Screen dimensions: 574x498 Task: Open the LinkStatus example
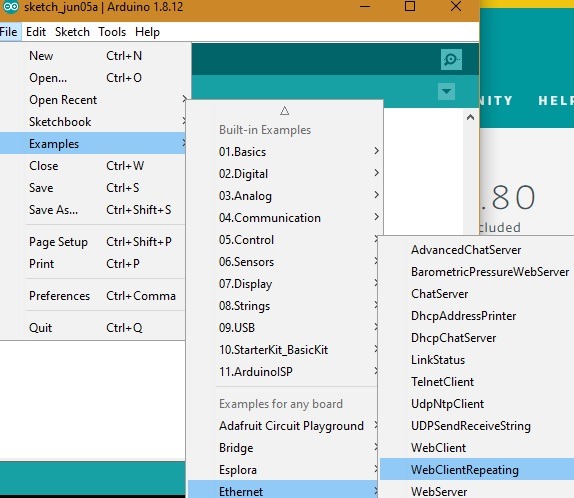click(477, 360)
